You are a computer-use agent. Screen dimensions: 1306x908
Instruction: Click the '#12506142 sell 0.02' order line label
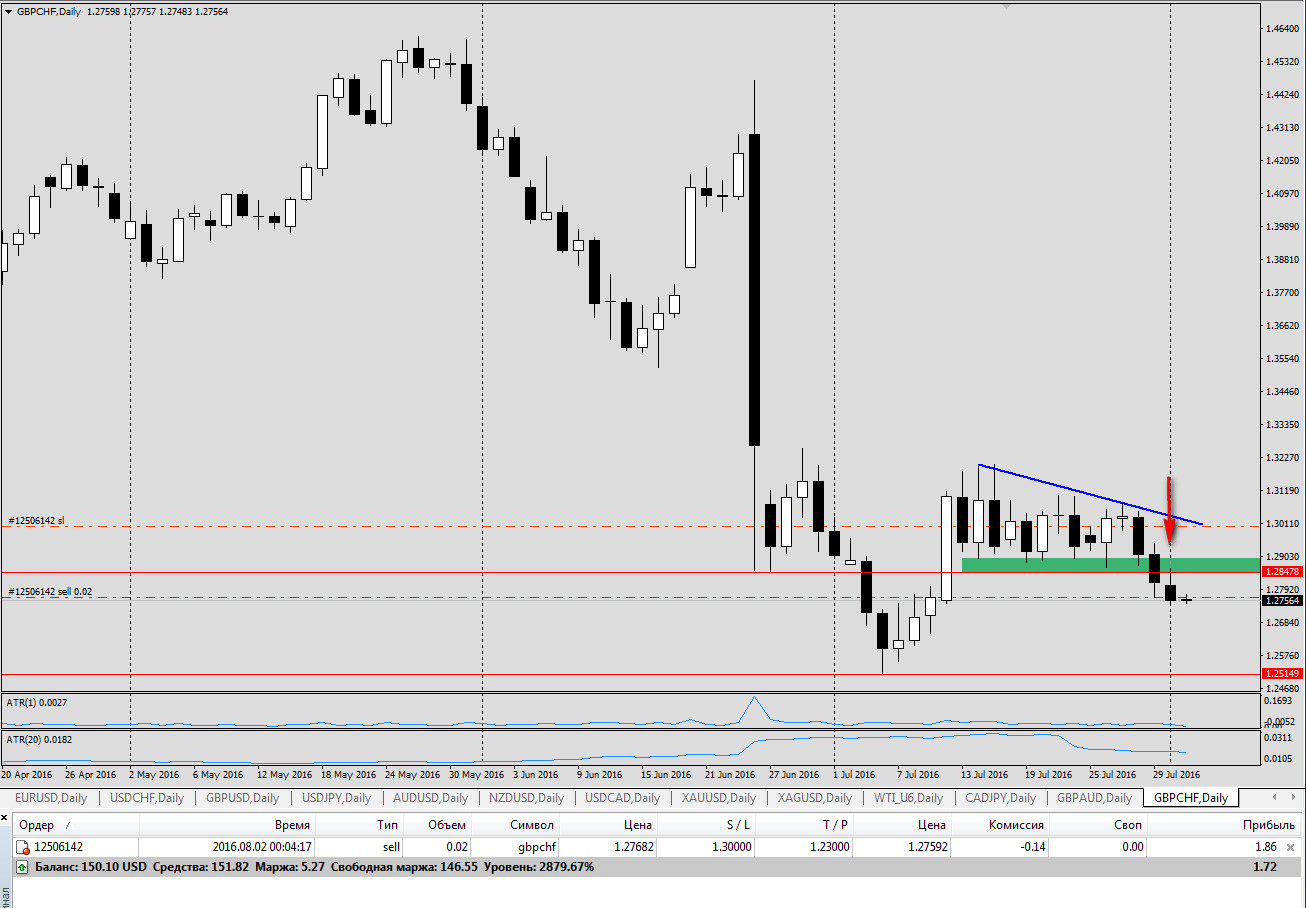click(50, 591)
